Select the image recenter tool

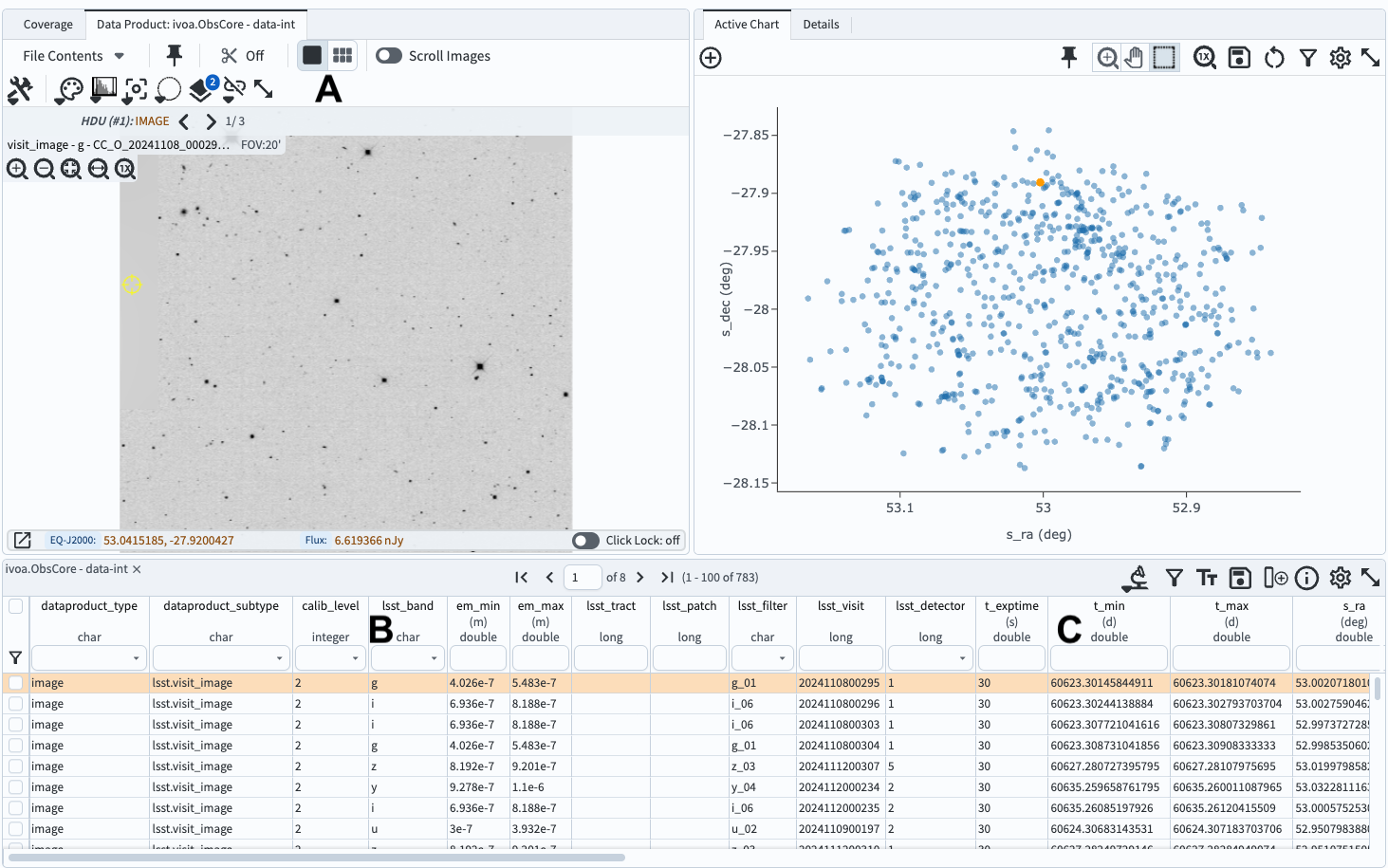[x=134, y=89]
